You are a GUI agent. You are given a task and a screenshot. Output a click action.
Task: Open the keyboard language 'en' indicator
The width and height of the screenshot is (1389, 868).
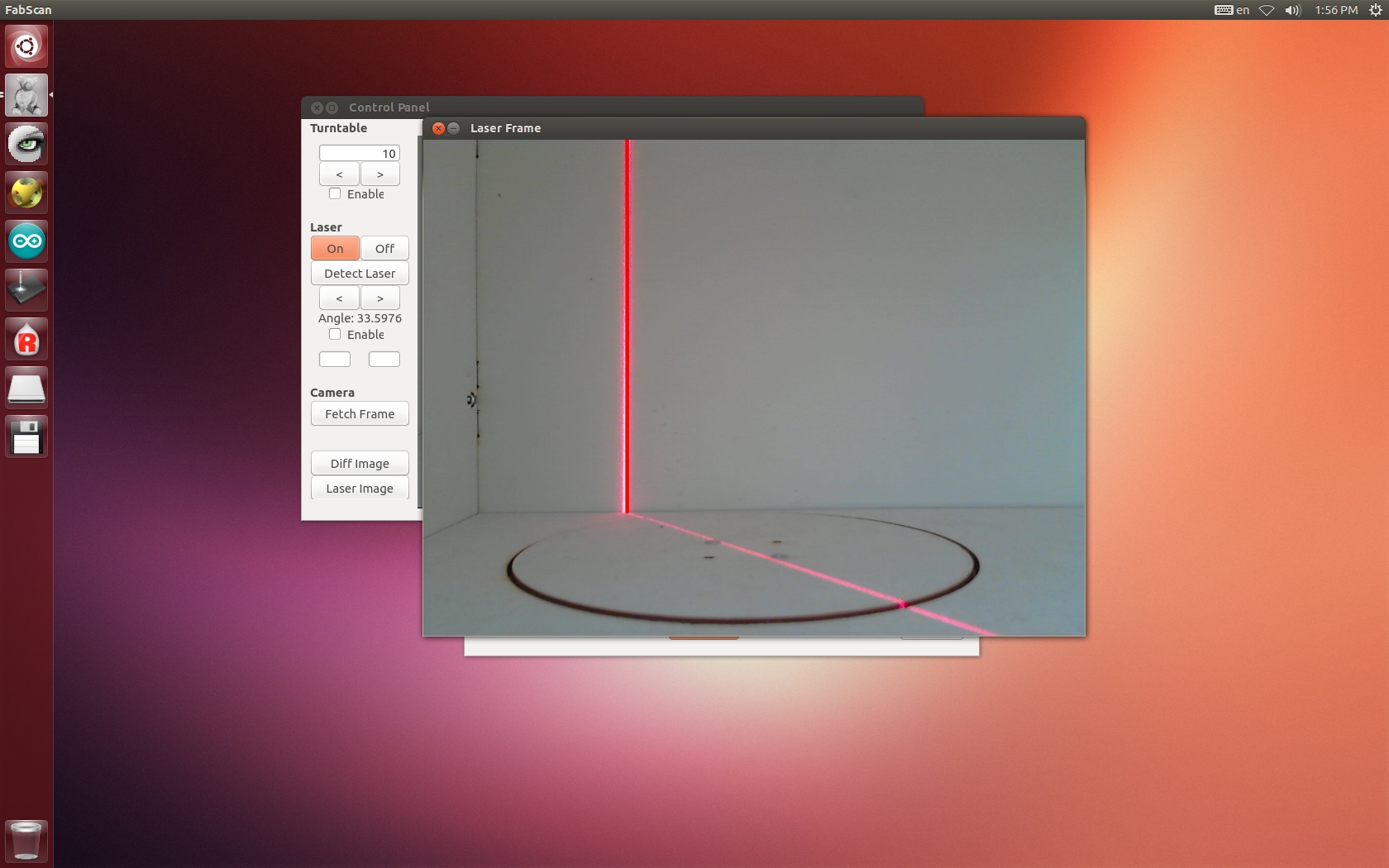tap(1232, 10)
